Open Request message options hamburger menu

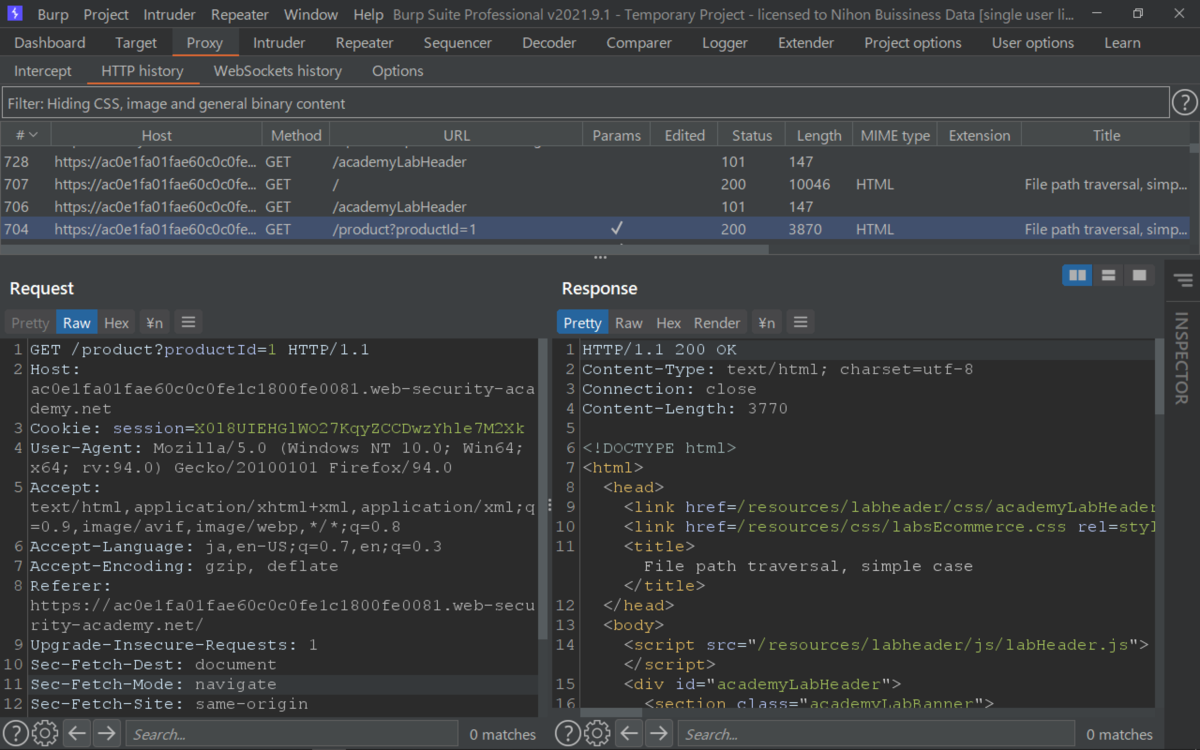click(188, 322)
